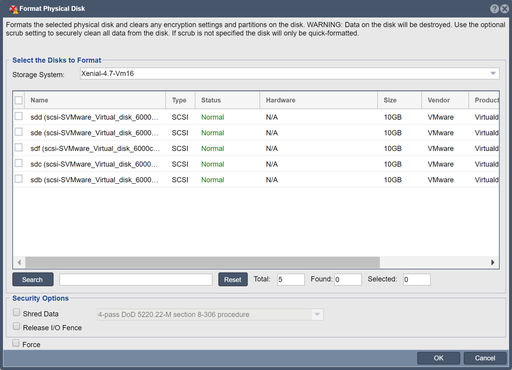
Task: Click the Reset button
Action: coord(233,279)
